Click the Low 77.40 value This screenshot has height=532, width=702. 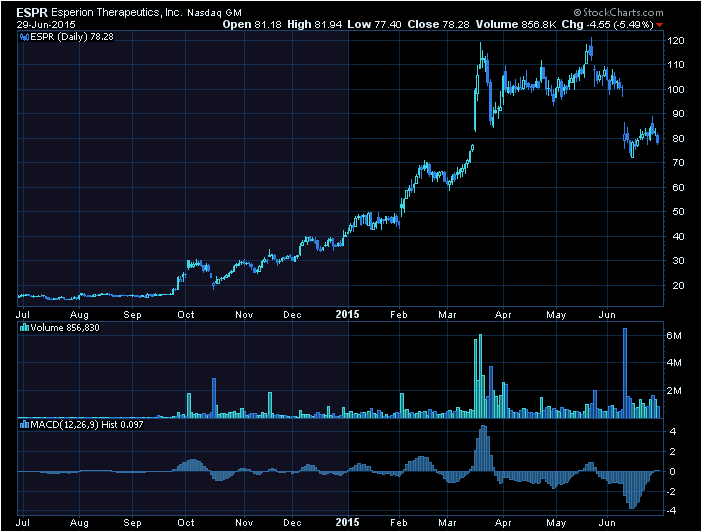pyautogui.click(x=374, y=25)
